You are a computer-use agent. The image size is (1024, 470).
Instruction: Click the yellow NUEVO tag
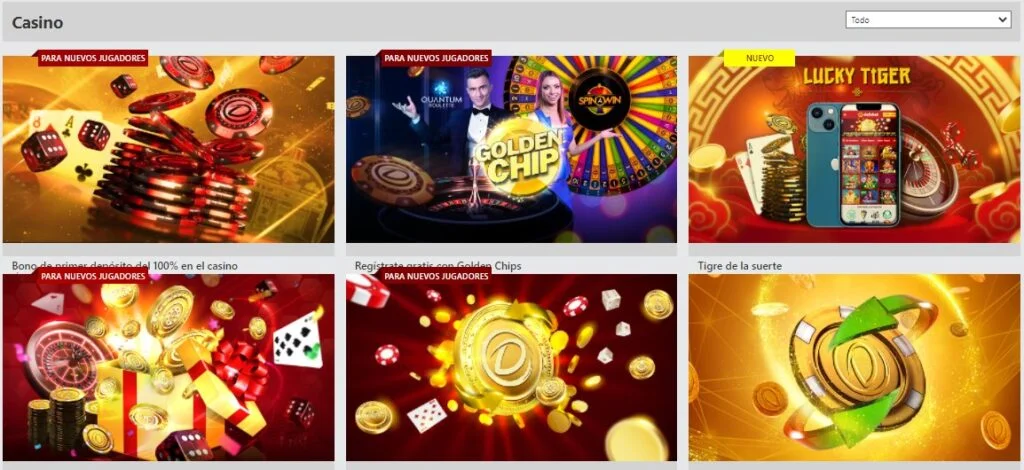(x=760, y=58)
